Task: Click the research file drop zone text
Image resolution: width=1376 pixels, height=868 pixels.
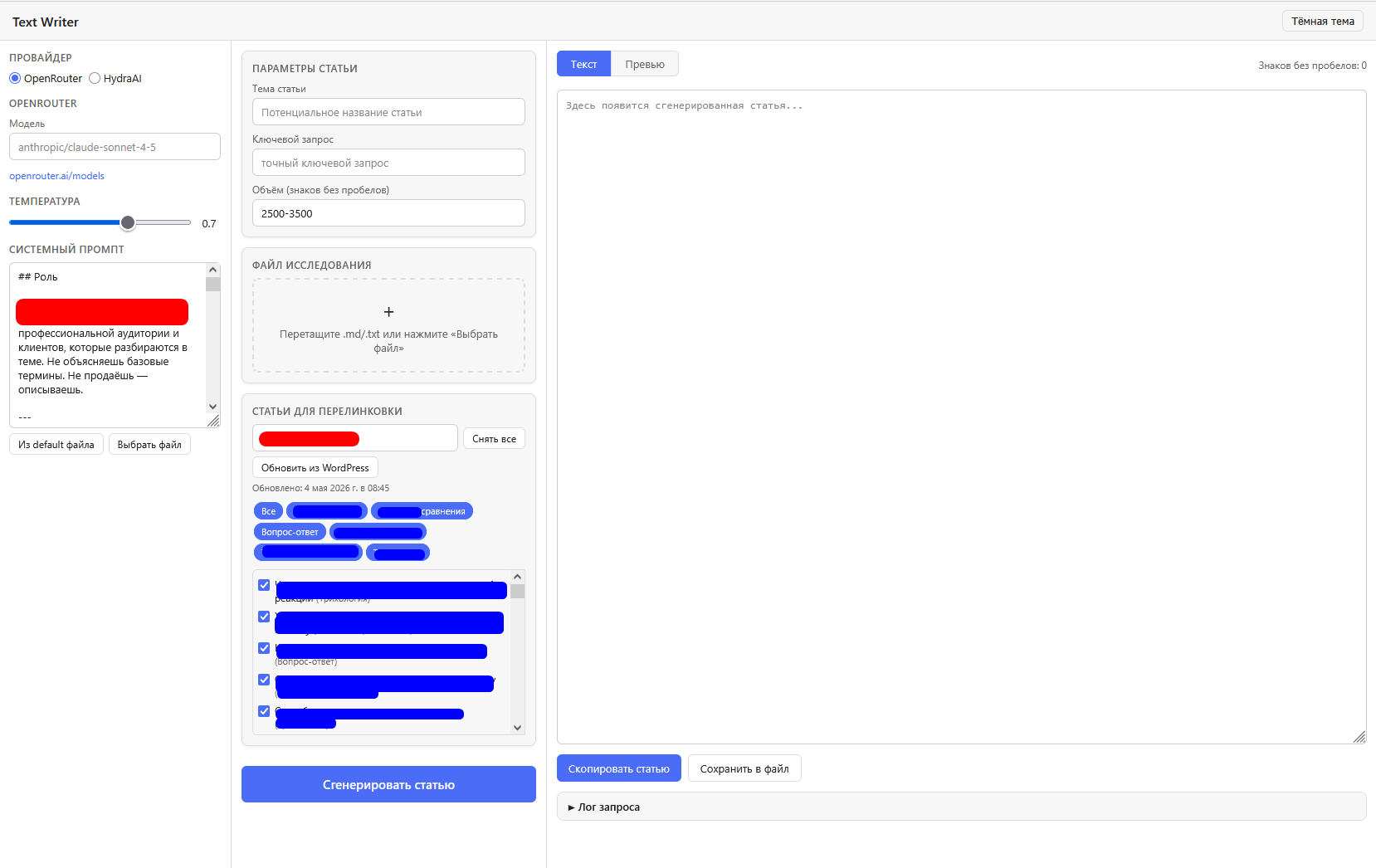Action: coord(388,341)
